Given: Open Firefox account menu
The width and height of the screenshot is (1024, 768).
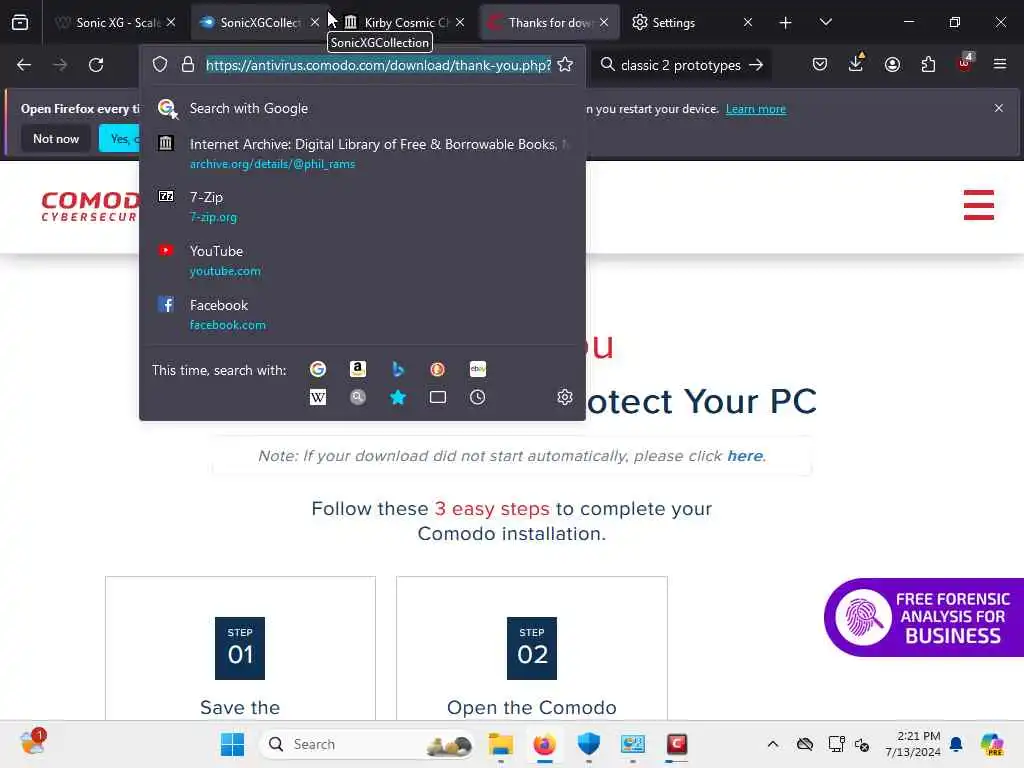Looking at the screenshot, I should [892, 65].
